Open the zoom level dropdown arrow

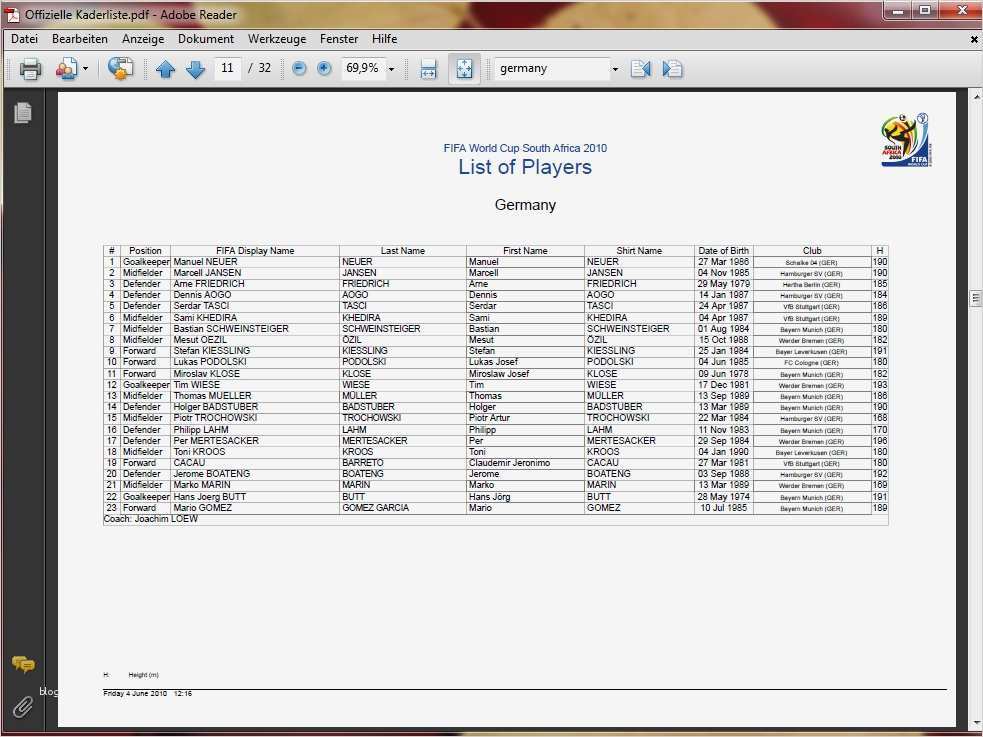click(392, 69)
